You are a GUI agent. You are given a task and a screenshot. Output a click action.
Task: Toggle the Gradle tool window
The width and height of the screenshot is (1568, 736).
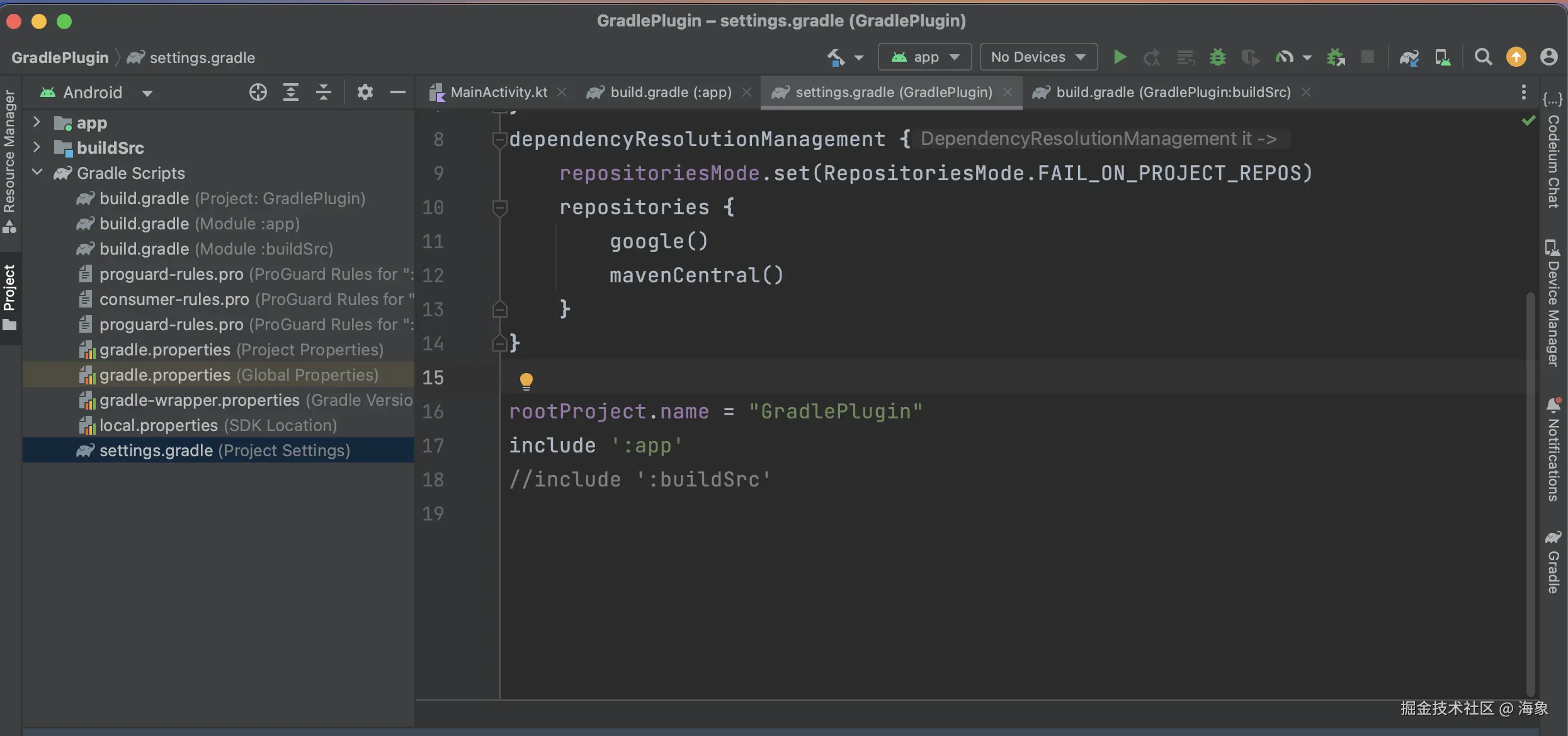(1553, 563)
